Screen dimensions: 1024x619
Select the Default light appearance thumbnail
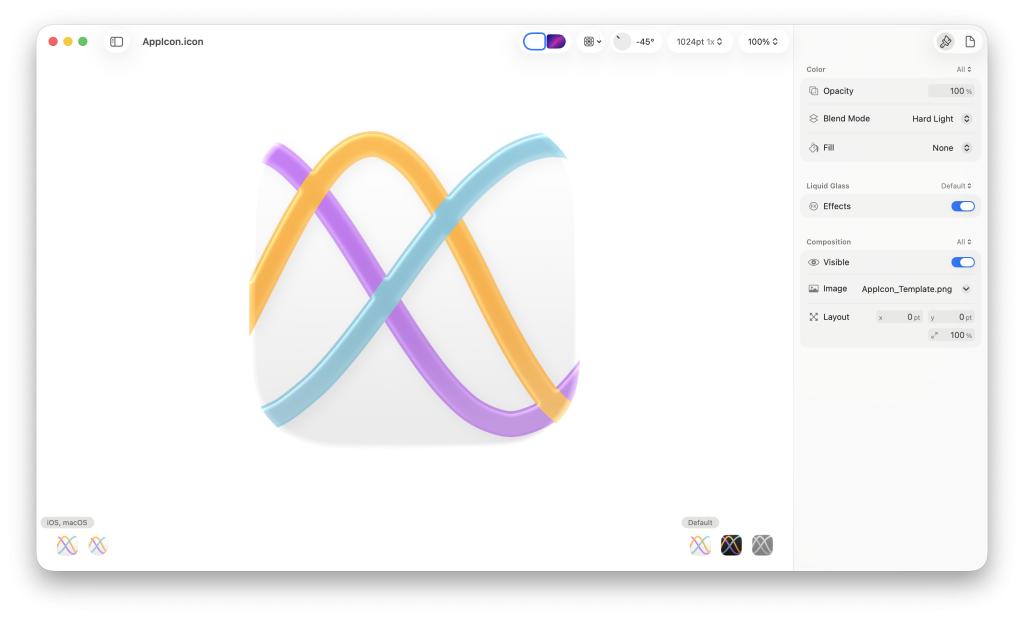[700, 545]
